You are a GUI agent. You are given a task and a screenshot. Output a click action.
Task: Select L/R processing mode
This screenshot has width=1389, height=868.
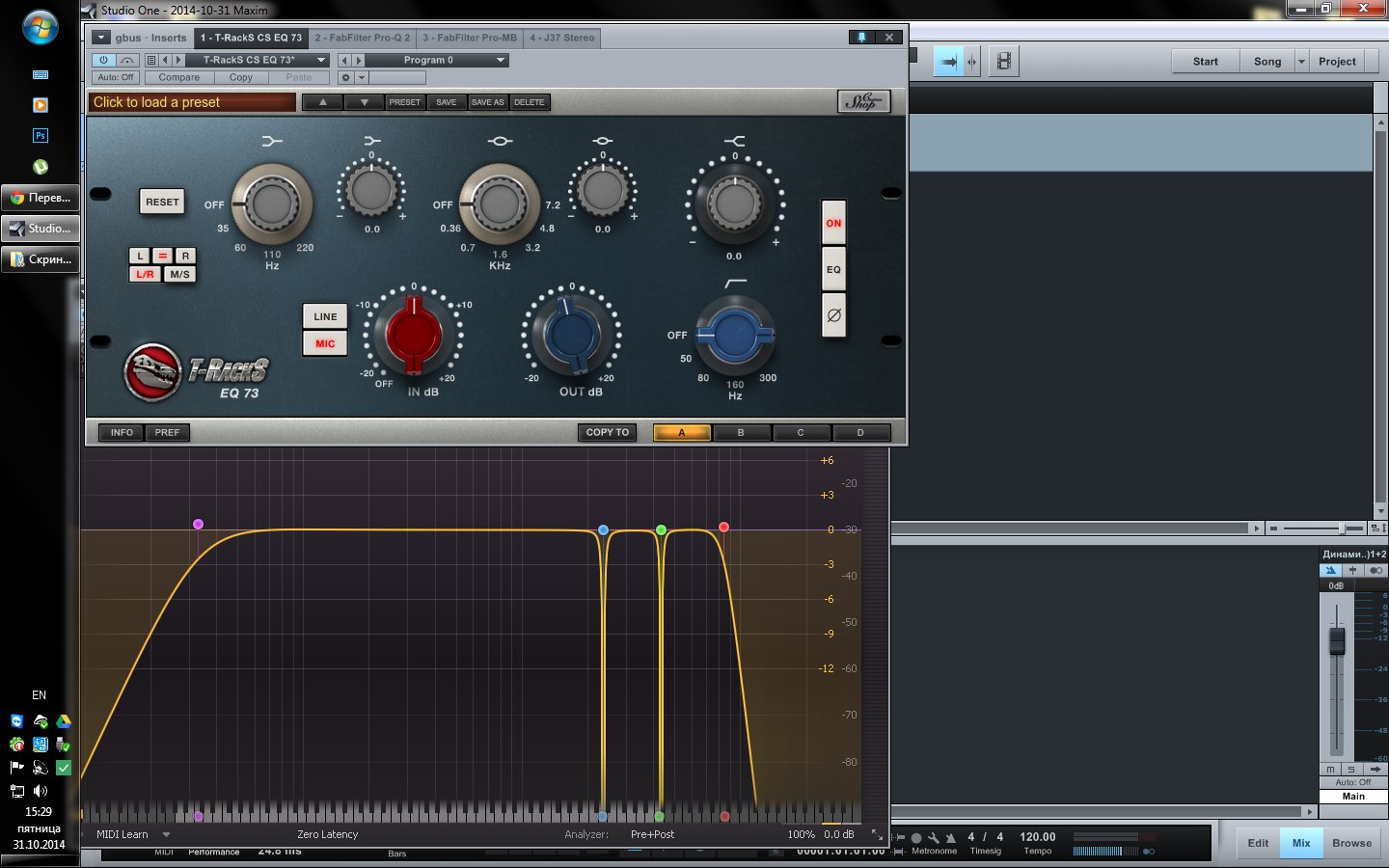(145, 274)
